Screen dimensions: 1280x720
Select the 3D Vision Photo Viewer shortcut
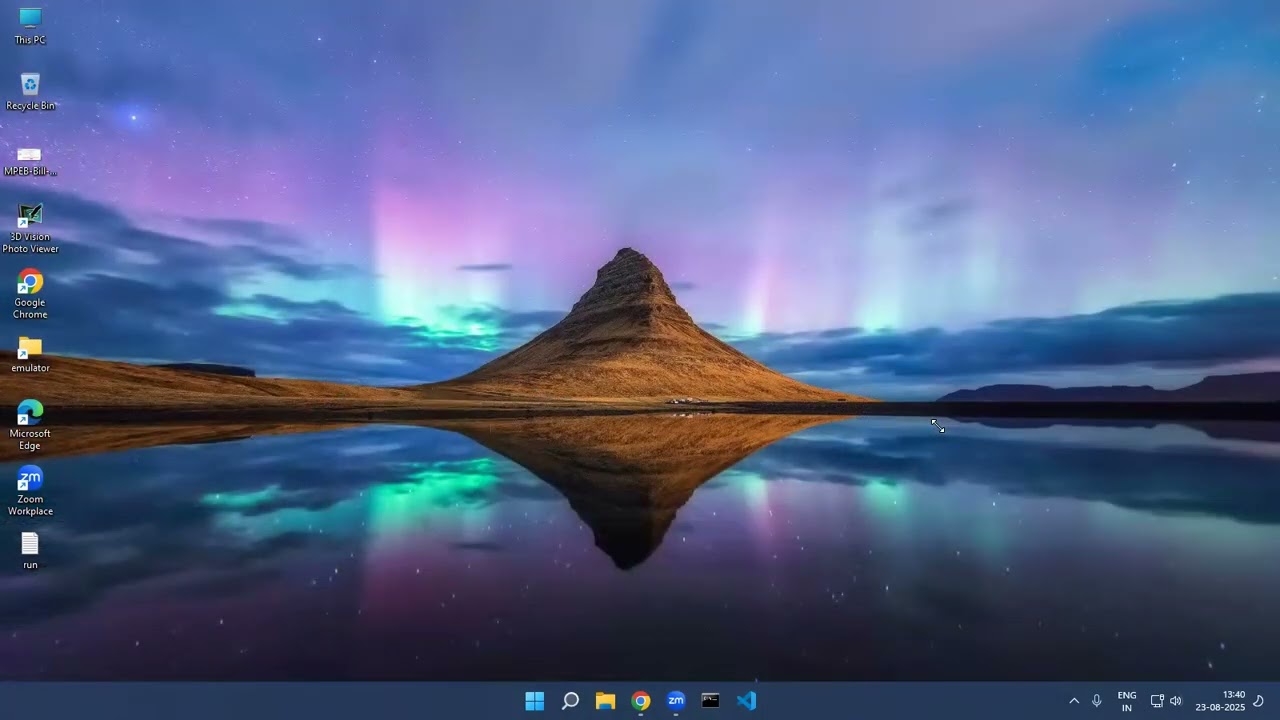[x=30, y=229]
